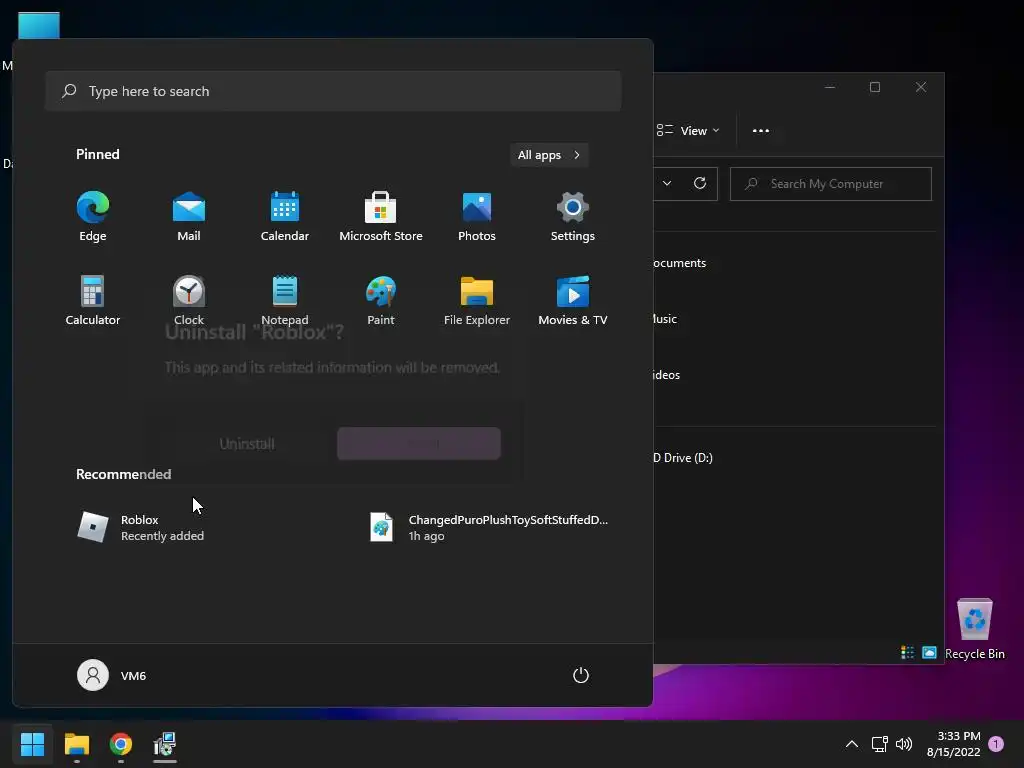Expand the View dropdown in File Explorer
This screenshot has width=1024, height=768.
tap(688, 131)
